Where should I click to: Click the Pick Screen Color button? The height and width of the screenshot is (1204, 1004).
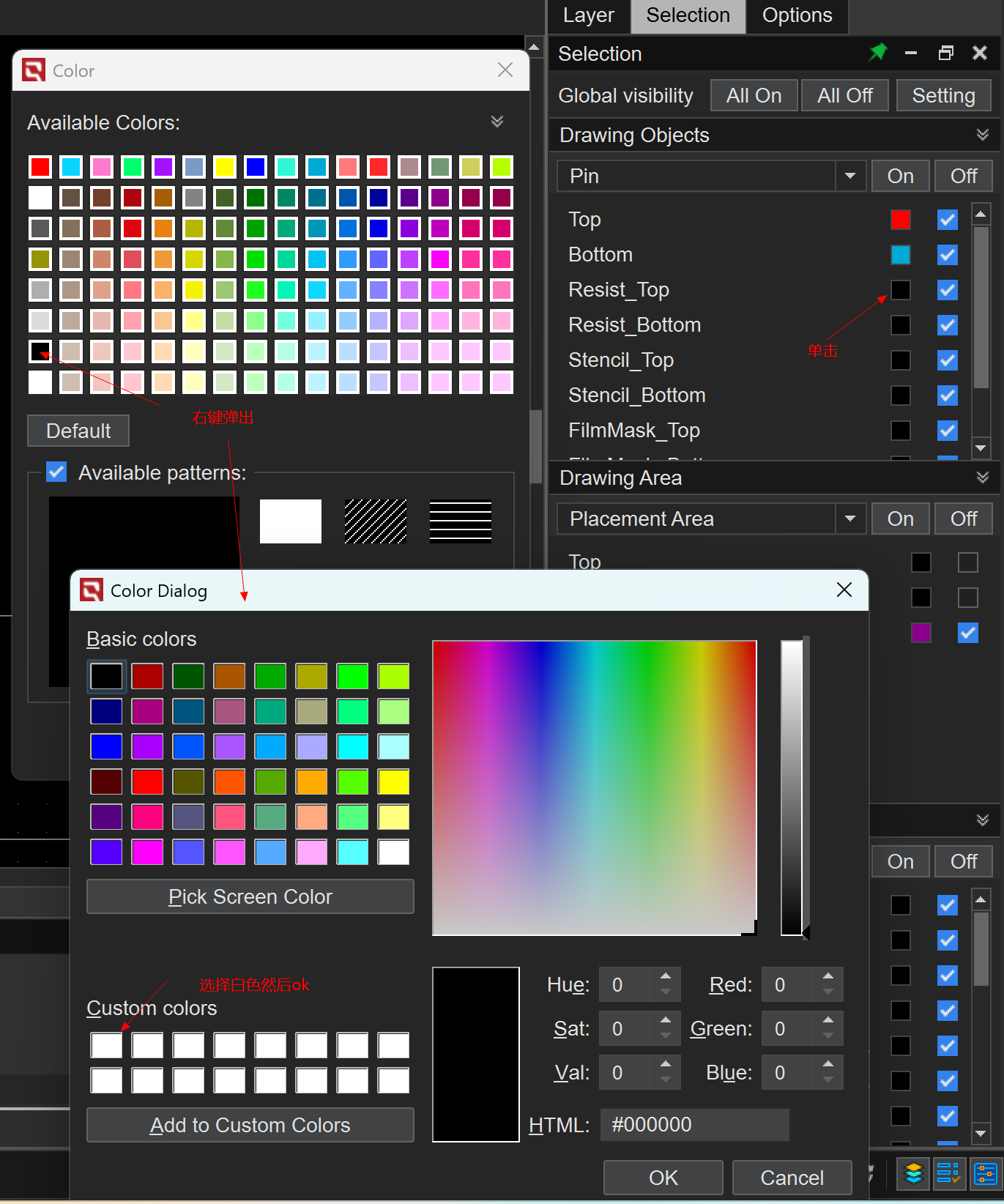click(250, 896)
